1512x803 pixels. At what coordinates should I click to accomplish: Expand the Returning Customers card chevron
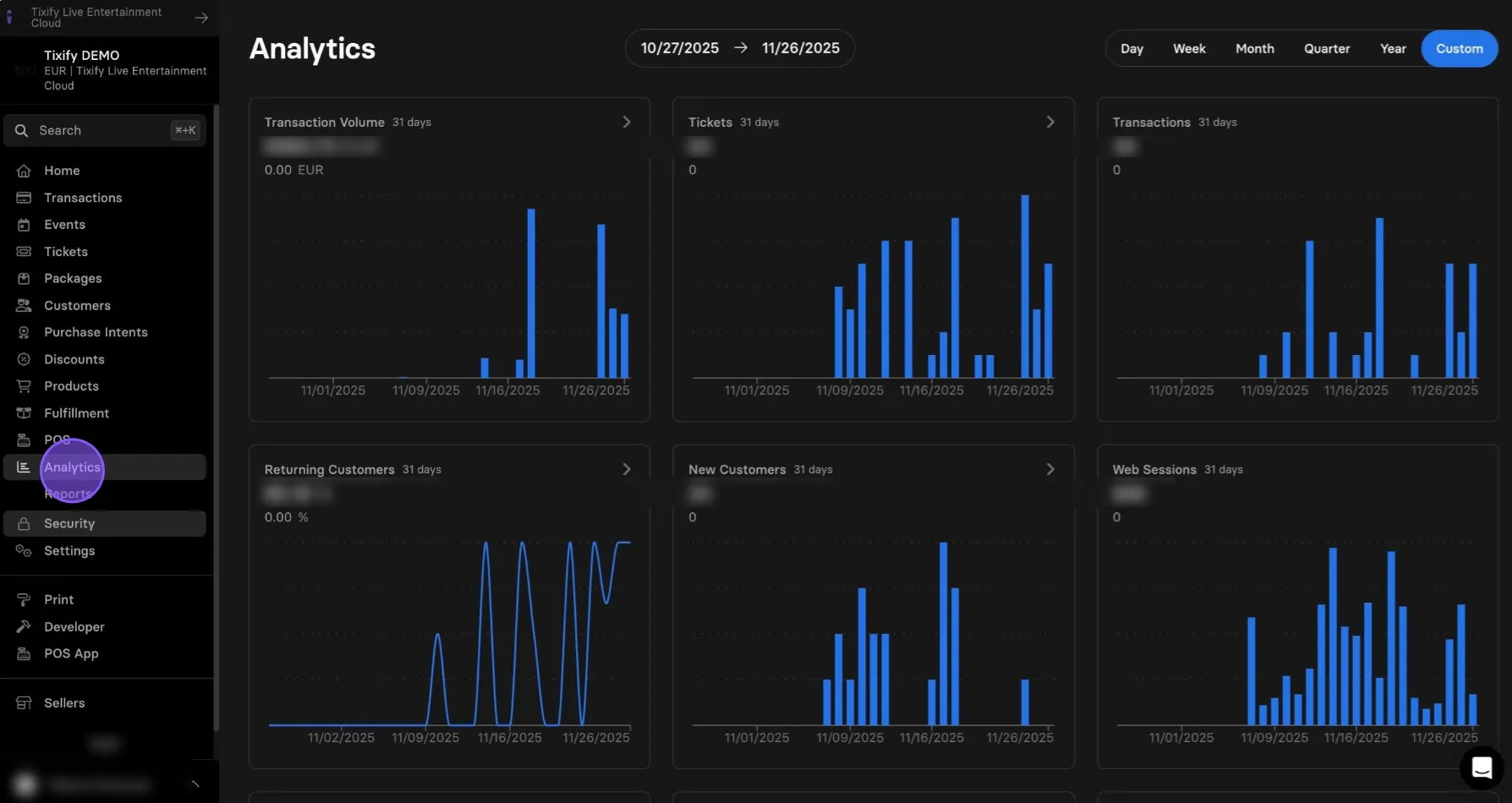click(x=627, y=469)
